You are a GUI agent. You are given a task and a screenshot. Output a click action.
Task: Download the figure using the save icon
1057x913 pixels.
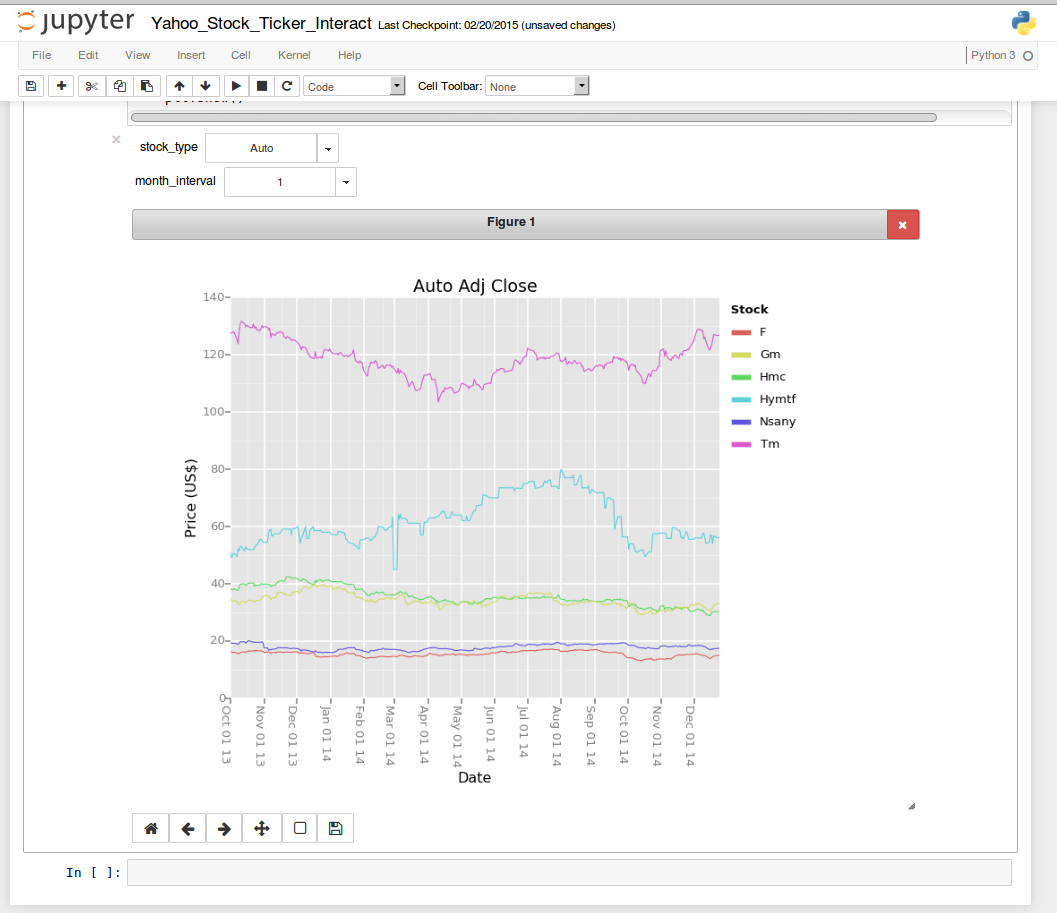tap(335, 828)
